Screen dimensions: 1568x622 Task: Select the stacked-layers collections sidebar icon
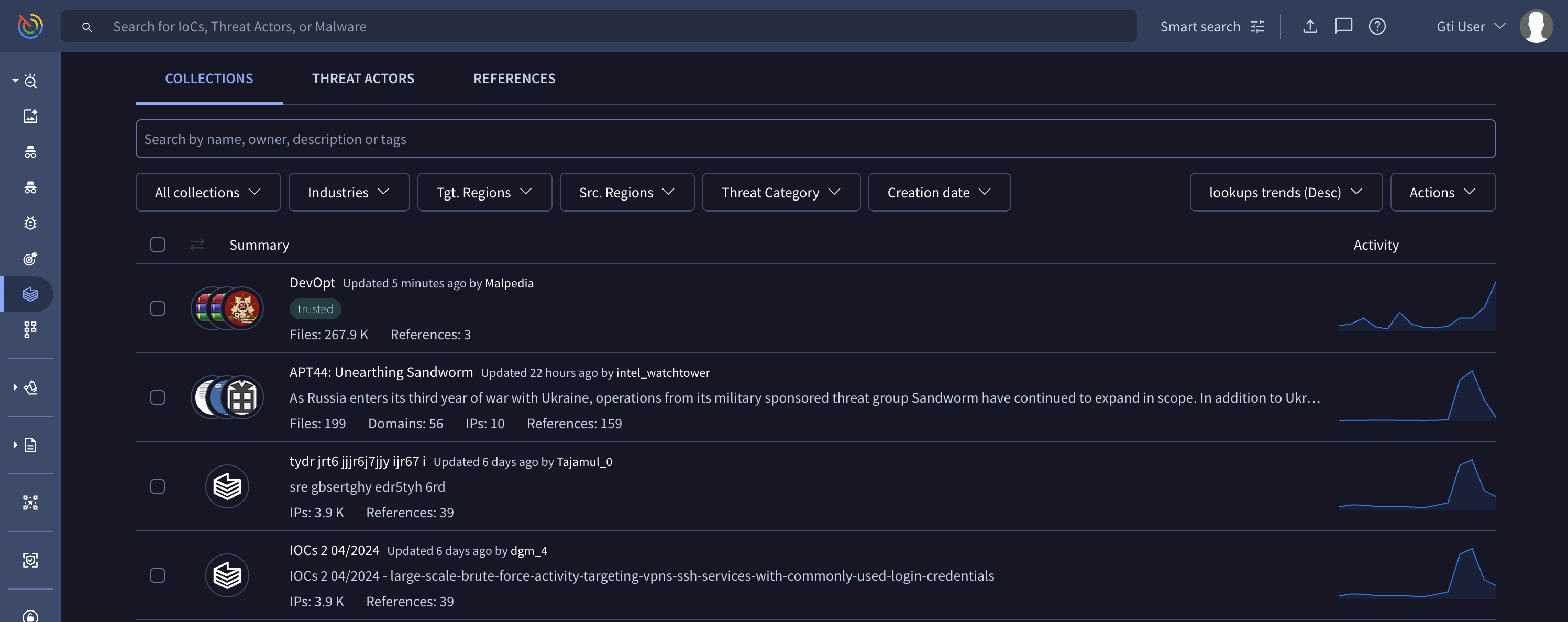30,295
